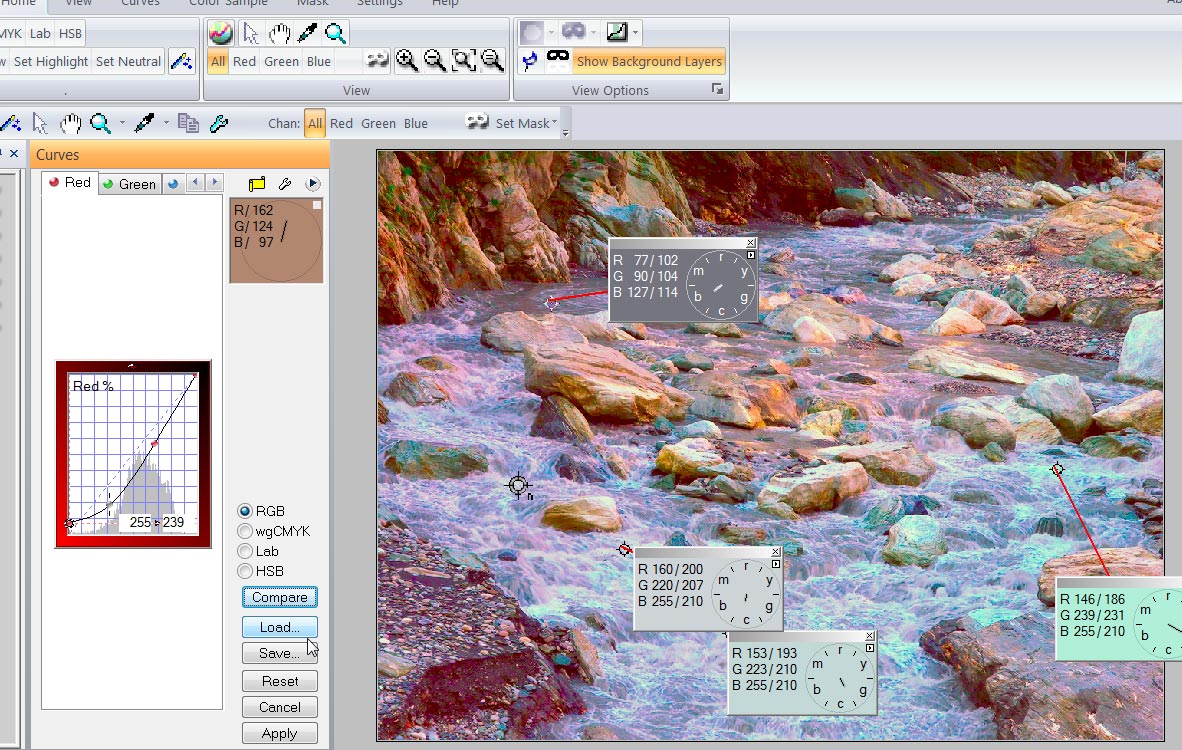This screenshot has width=1182, height=750.
Task: Open the Color Sample ribbon tab
Action: point(228,3)
